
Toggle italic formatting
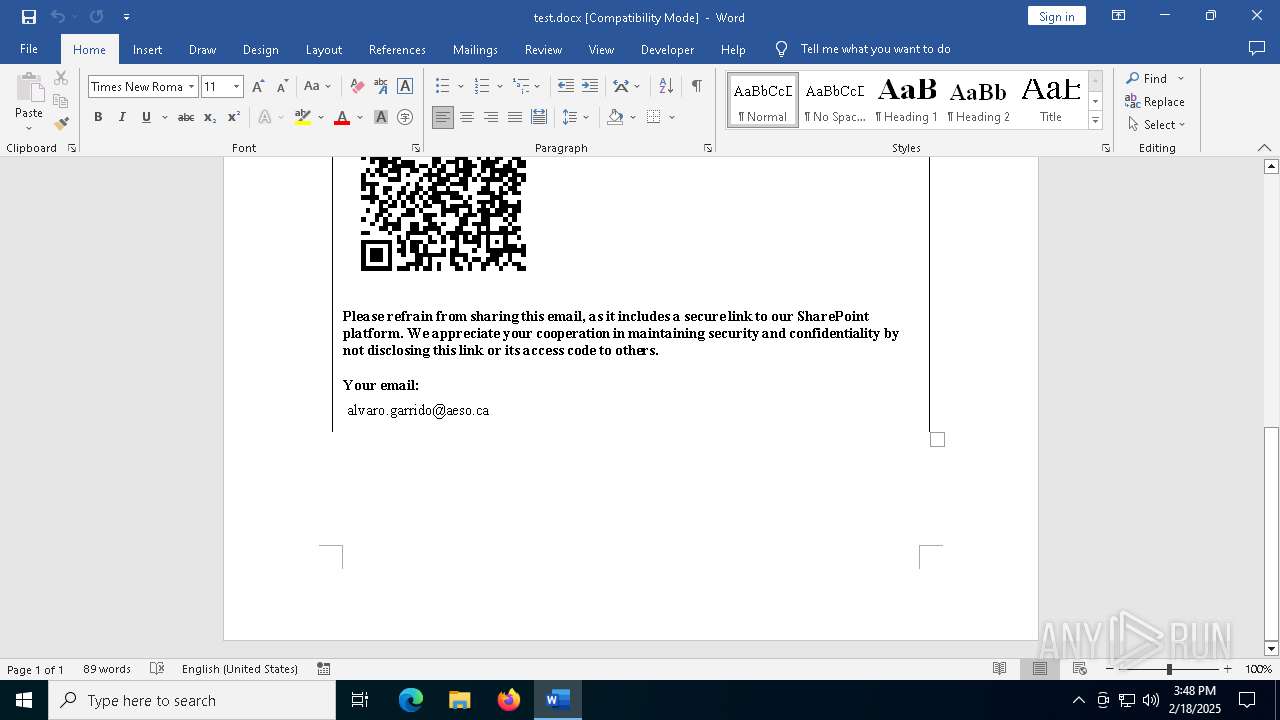122,117
